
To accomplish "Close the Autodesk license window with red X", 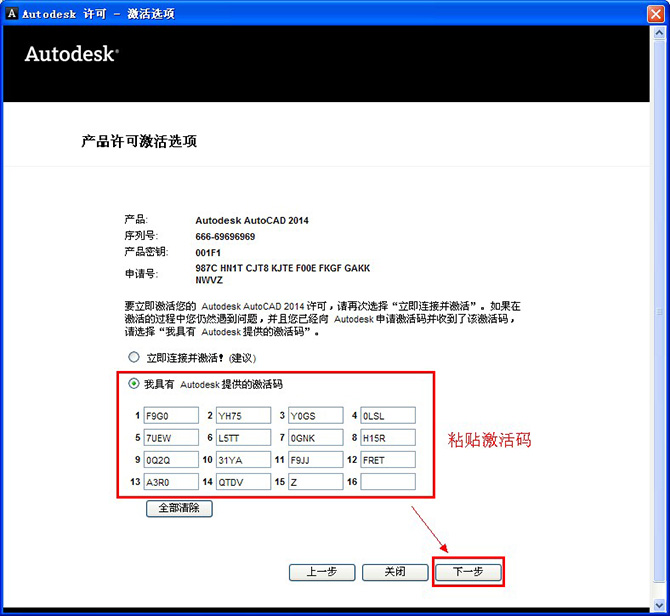I will (655, 14).
